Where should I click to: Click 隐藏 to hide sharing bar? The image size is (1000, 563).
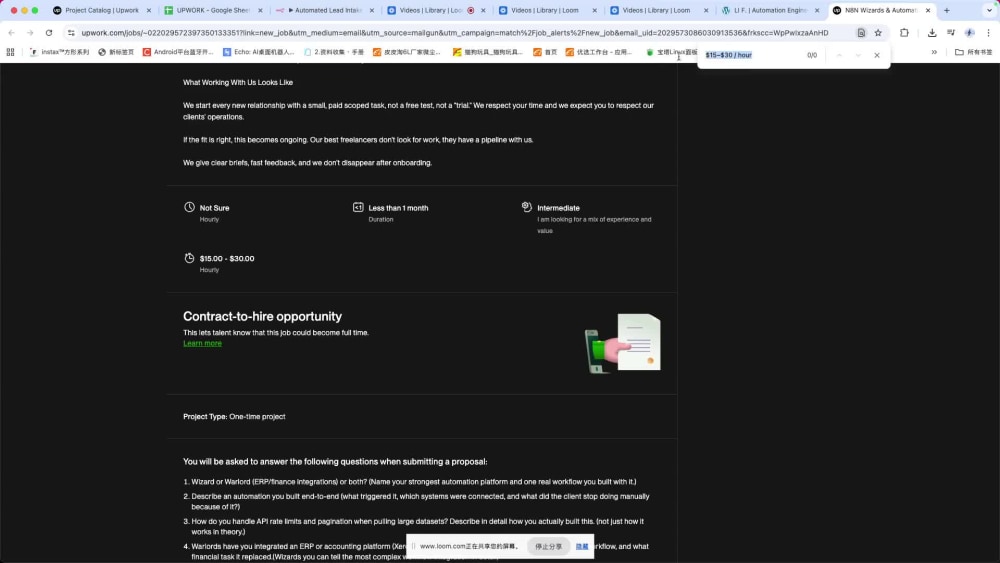coord(582,546)
